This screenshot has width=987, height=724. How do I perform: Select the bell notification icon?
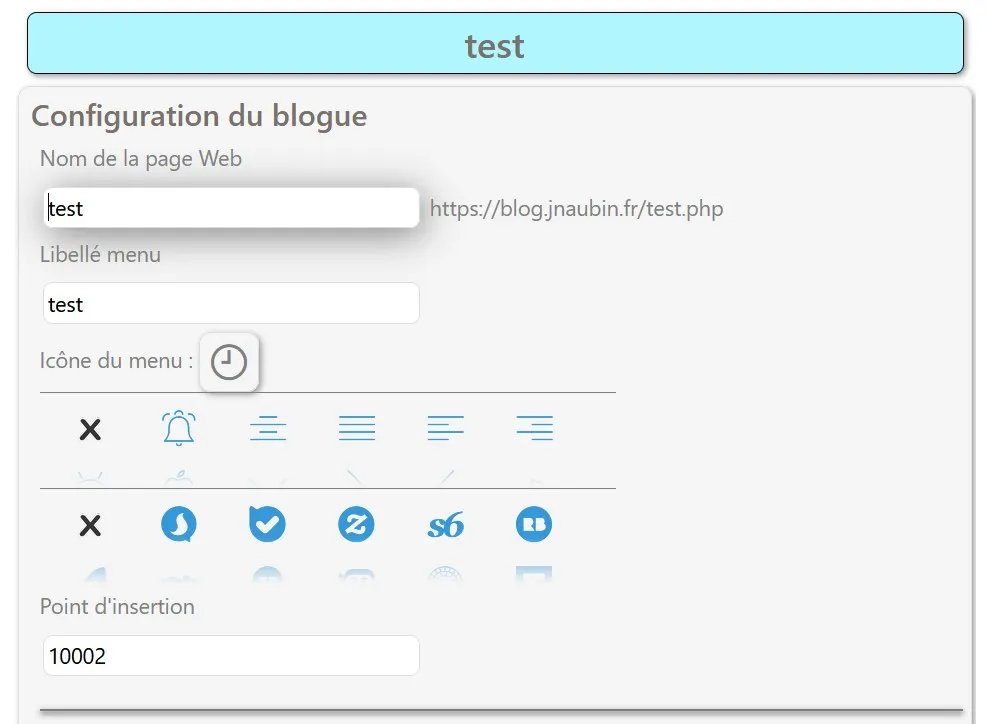pos(179,428)
